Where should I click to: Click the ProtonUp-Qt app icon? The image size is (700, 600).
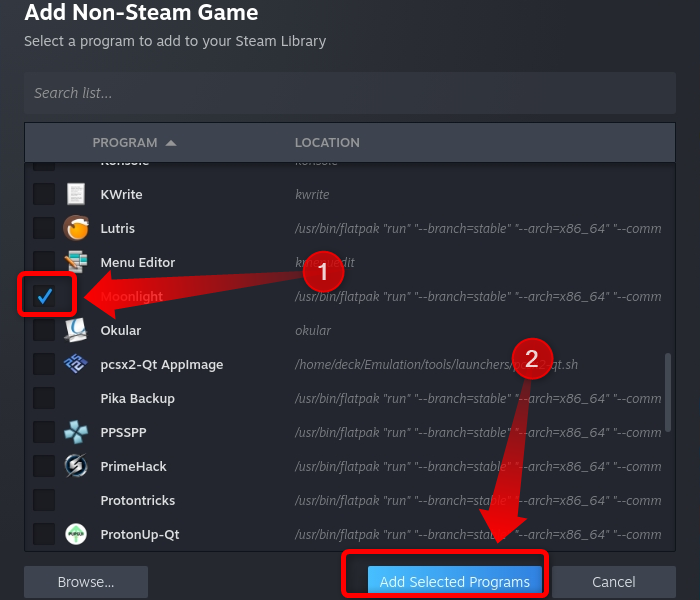(76, 534)
